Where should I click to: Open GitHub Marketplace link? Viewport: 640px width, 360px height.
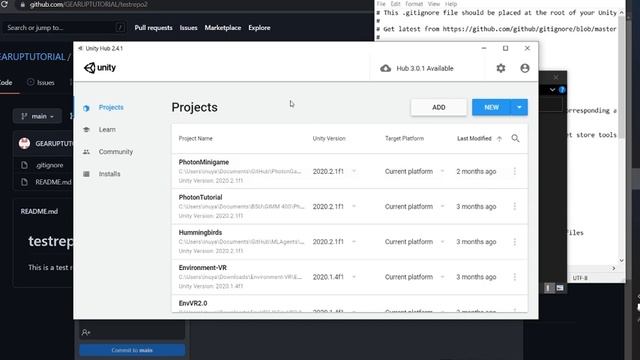223,28
